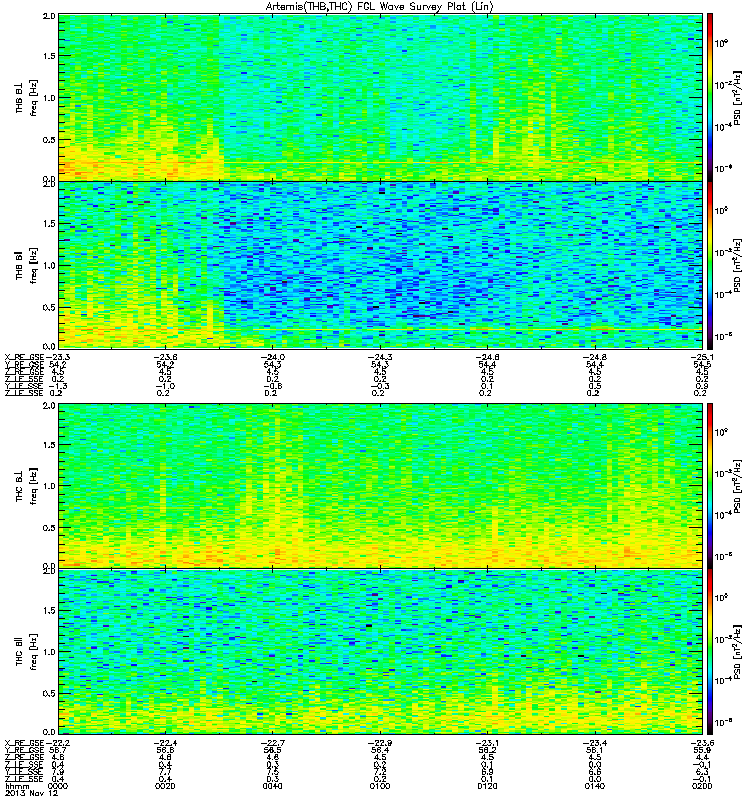Viewport: 750px width, 800px height.
Task: Click the PSD [nT²/Hz] label beside THB B∥ color bar
Action: pos(738,265)
